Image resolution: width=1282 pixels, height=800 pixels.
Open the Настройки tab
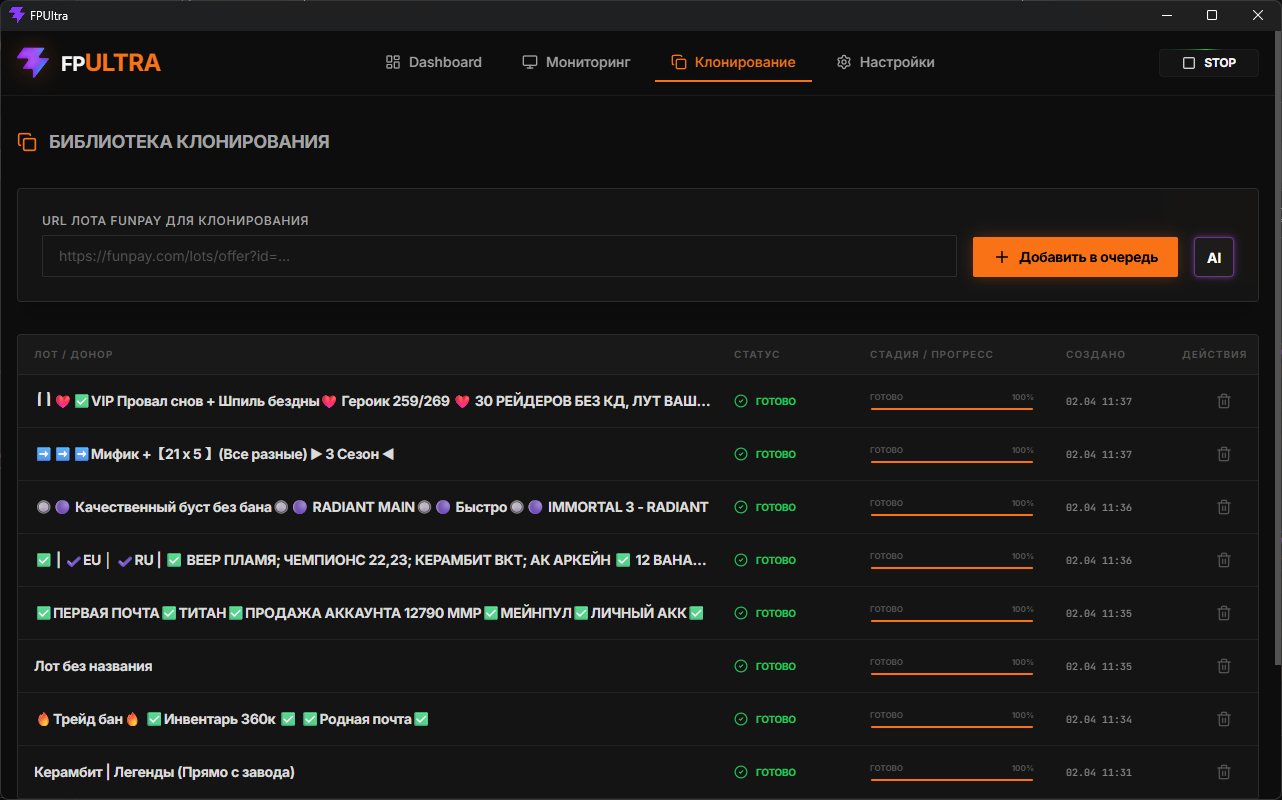[x=885, y=62]
